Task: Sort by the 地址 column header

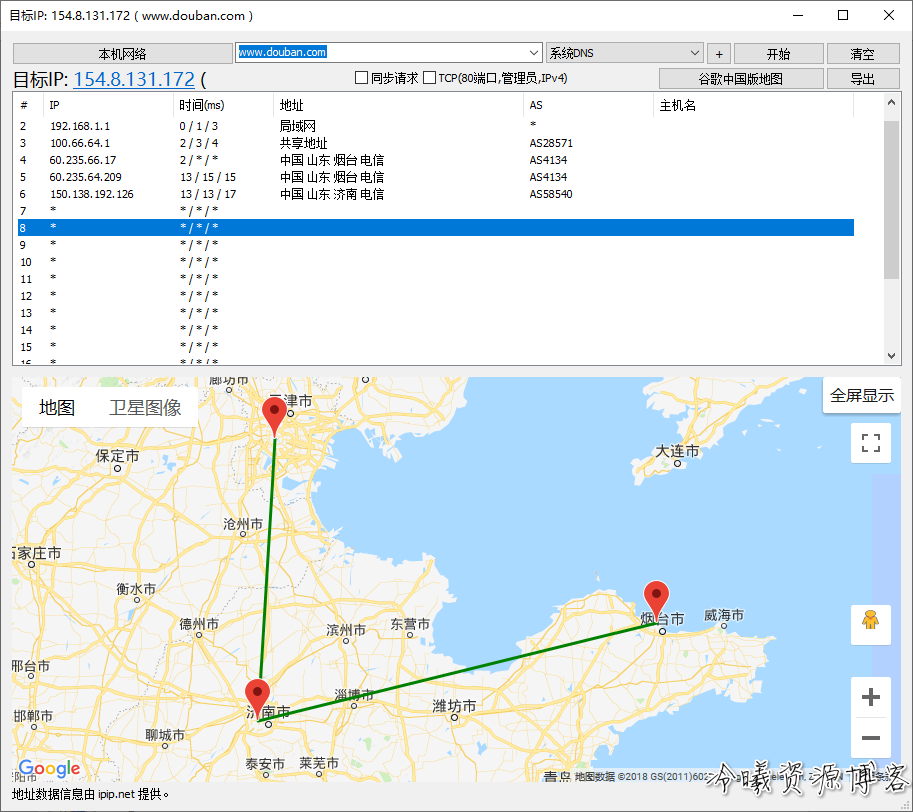Action: coord(398,105)
